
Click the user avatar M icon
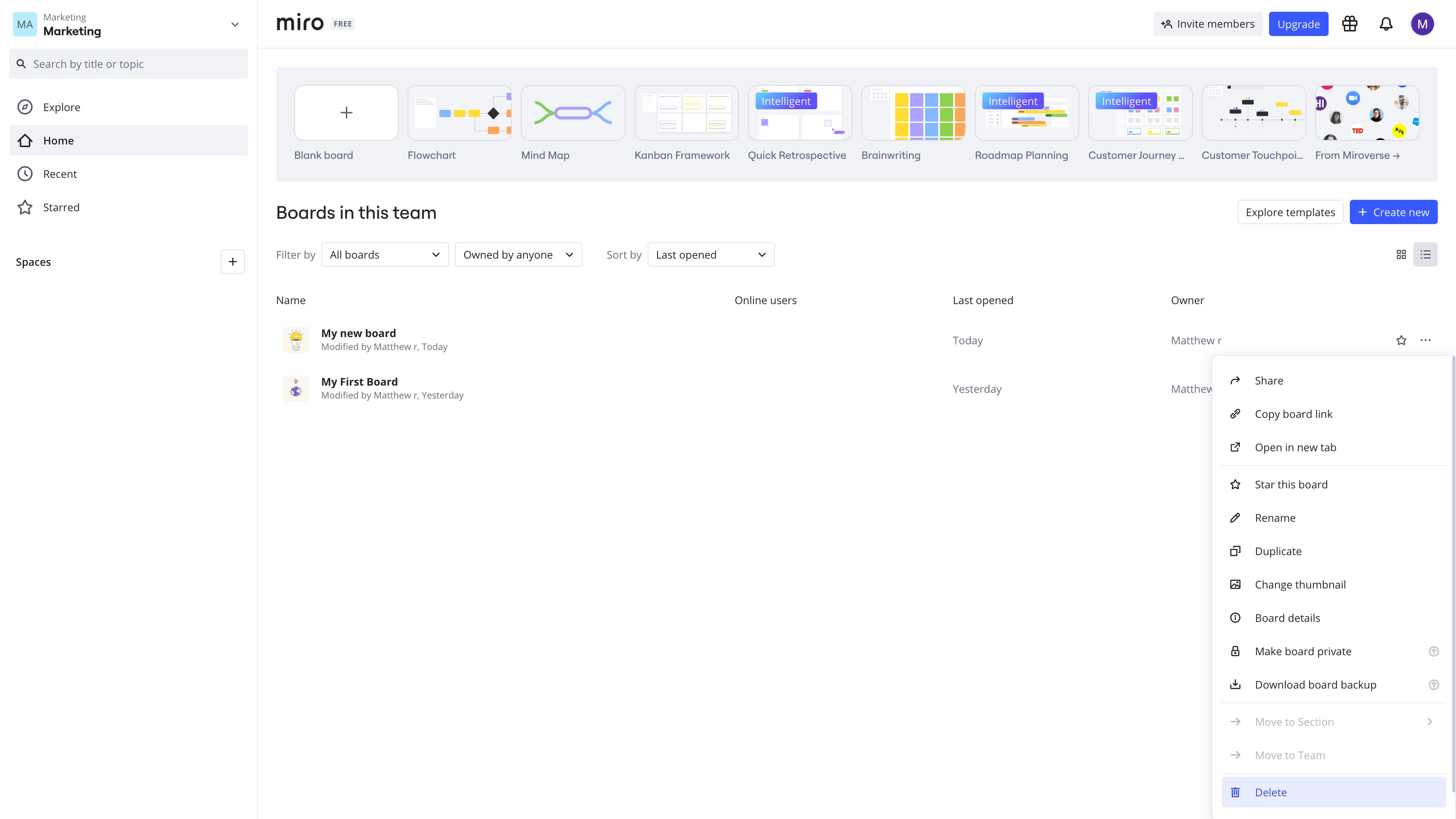1422,24
